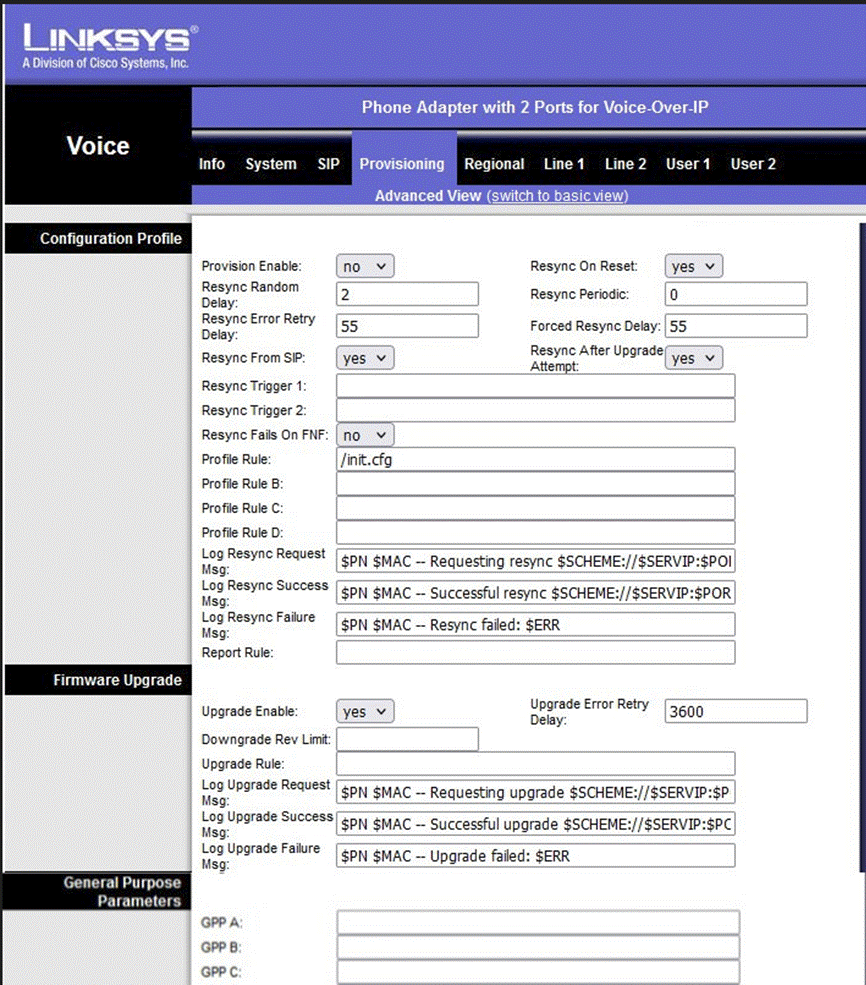Select the Forced Resync Delay field
The height and width of the screenshot is (985, 866).
pos(736,326)
